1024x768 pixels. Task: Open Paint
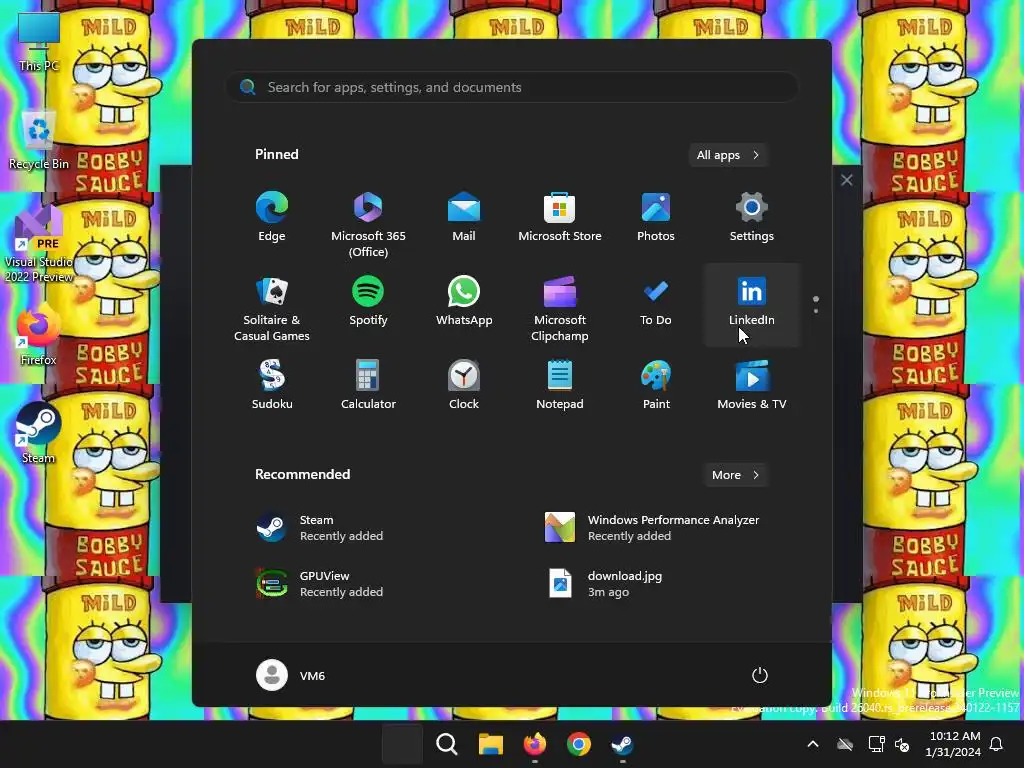point(656,385)
